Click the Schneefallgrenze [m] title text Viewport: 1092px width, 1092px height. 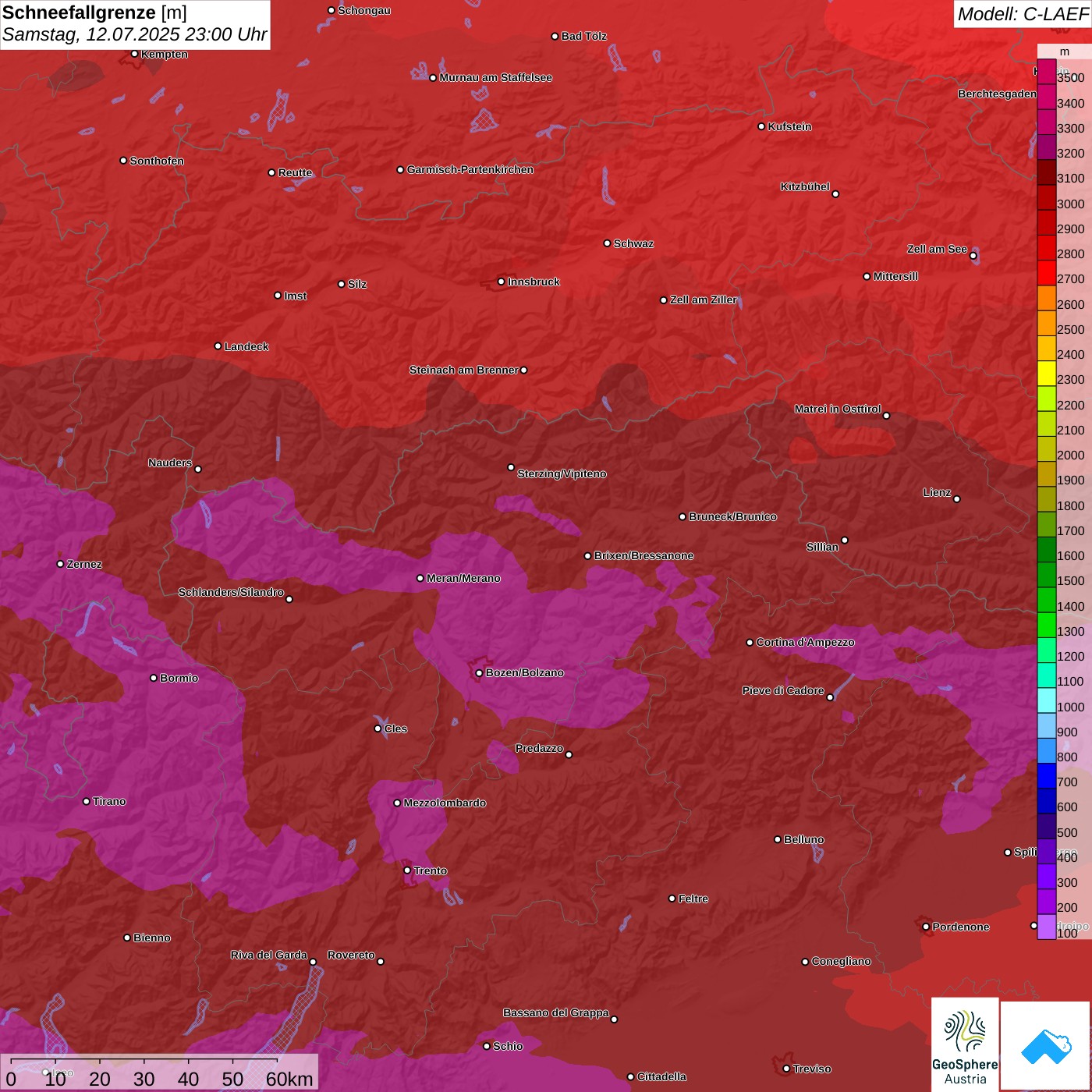pos(94,12)
